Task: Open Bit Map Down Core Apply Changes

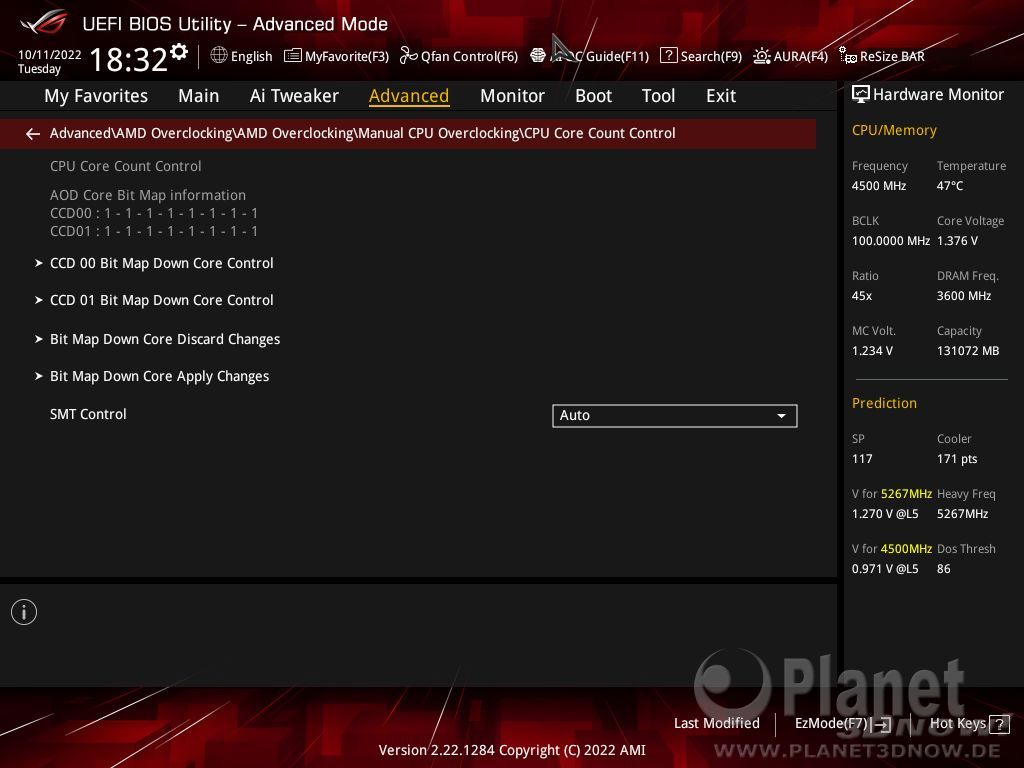Action: coord(159,377)
